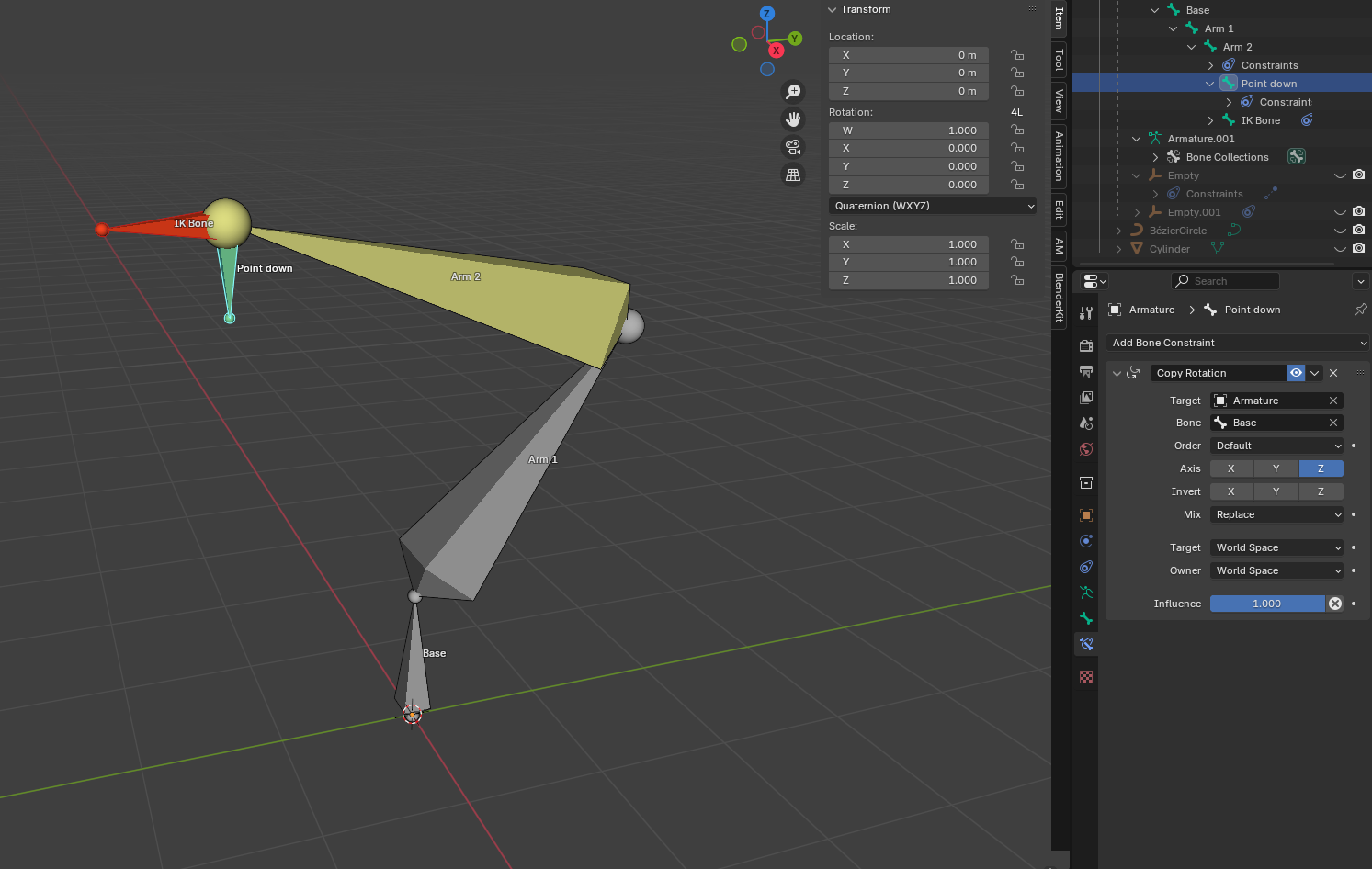This screenshot has width=1372, height=869.
Task: Open the Quaternion (WXYZ) rotation mode dropdown
Action: click(x=933, y=206)
